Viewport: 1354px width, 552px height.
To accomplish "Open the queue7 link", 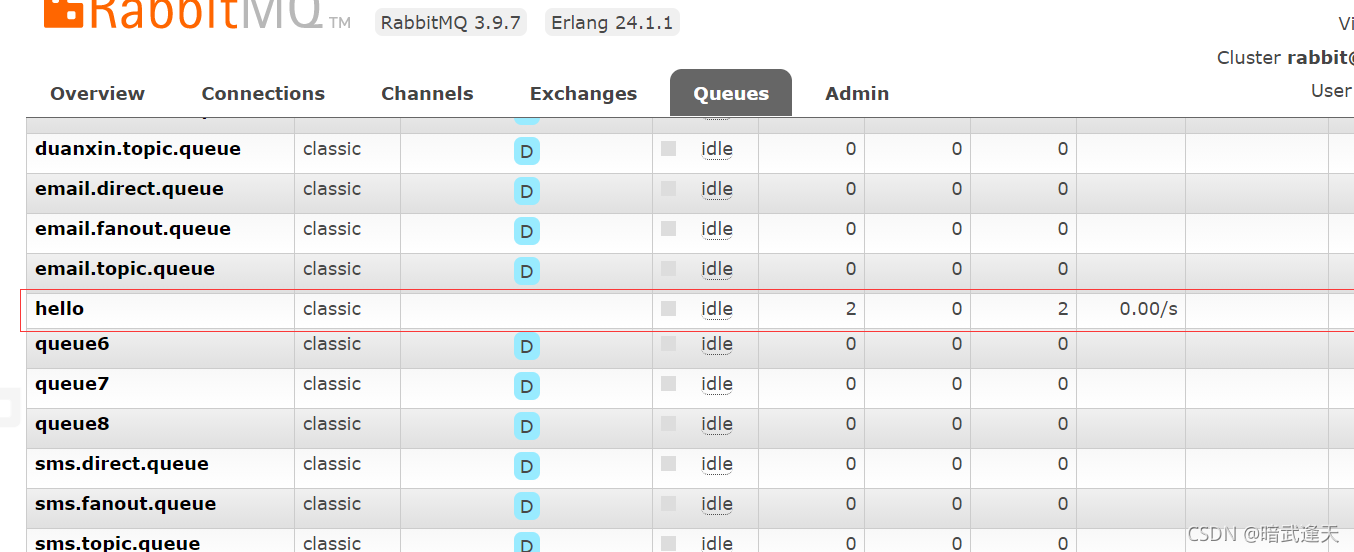I will tap(72, 384).
